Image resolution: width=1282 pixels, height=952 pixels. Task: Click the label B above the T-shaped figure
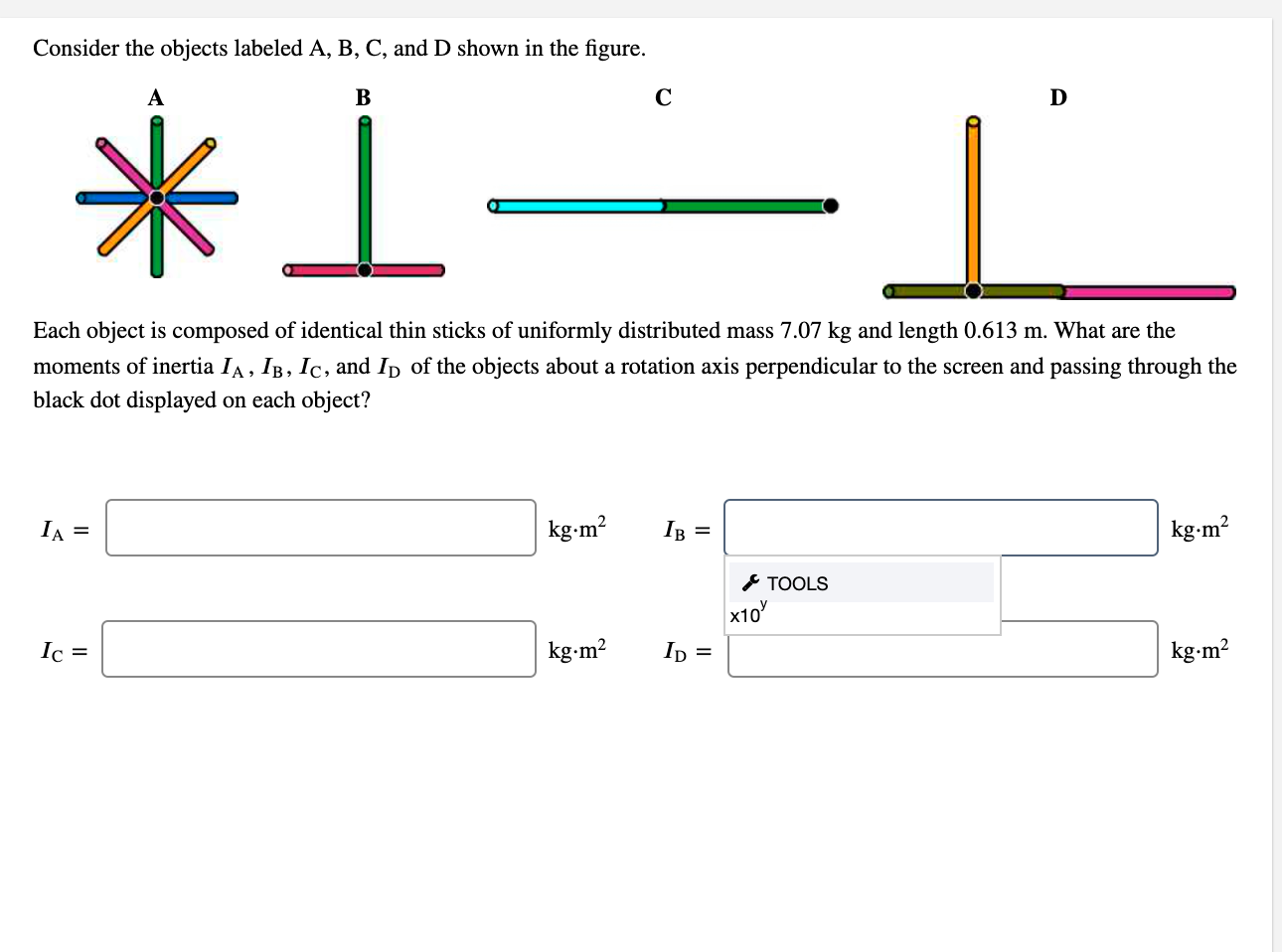pos(364,95)
